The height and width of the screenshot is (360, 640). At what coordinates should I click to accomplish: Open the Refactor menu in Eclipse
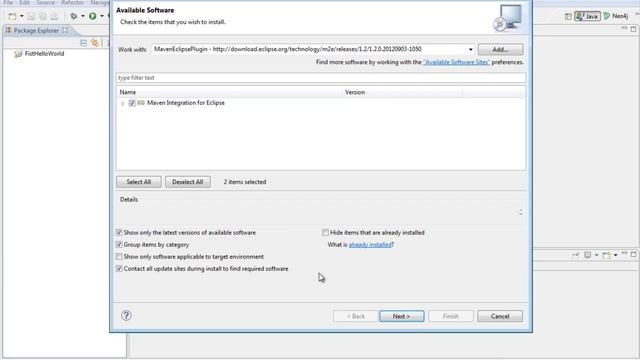click(x=73, y=2)
